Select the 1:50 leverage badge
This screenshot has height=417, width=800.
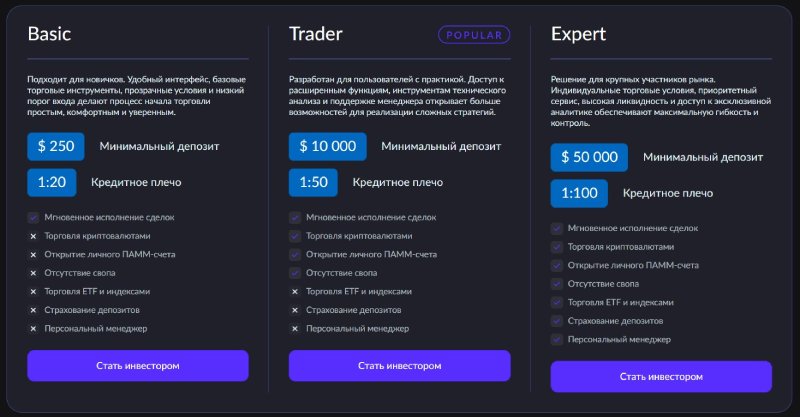(313, 182)
